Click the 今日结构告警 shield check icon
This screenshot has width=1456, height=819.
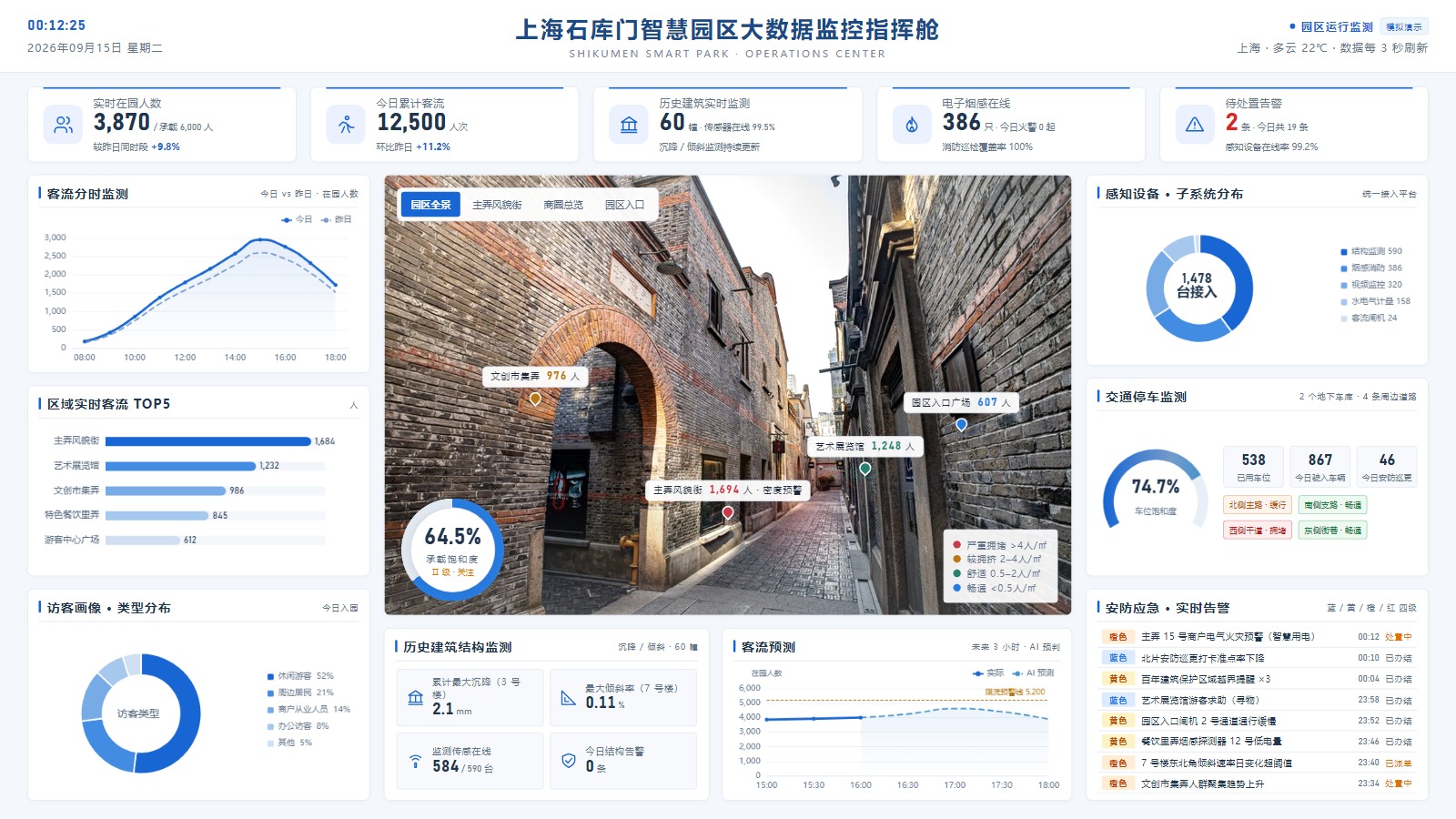569,761
